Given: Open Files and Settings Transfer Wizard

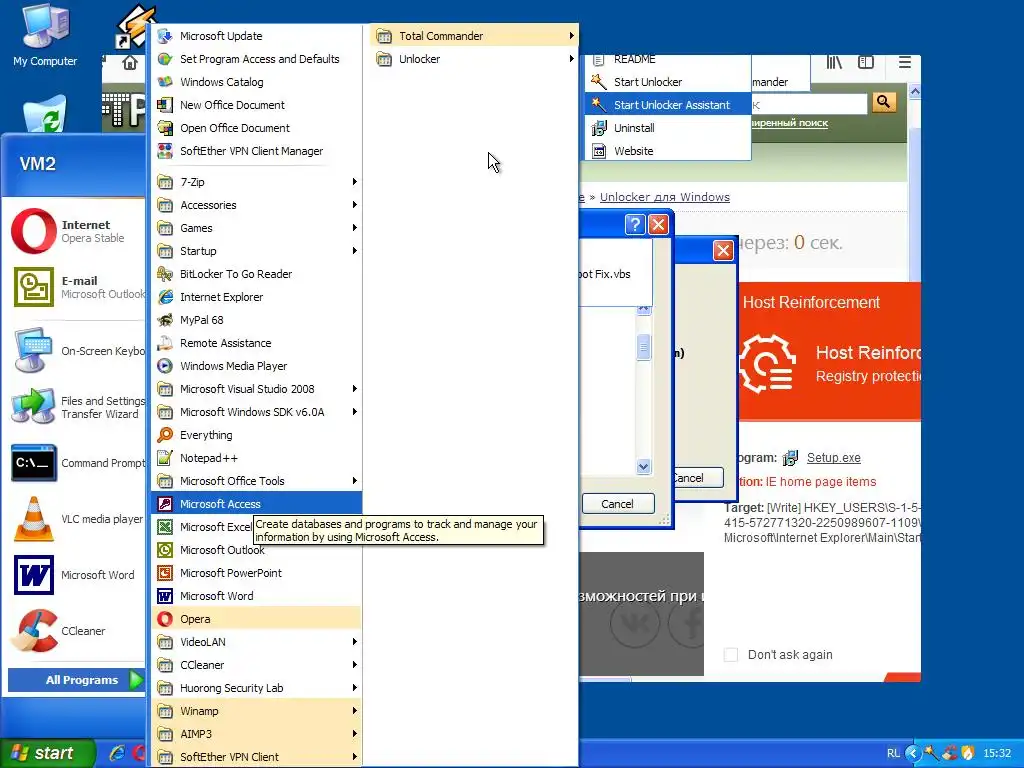Looking at the screenshot, I should pyautogui.click(x=76, y=407).
